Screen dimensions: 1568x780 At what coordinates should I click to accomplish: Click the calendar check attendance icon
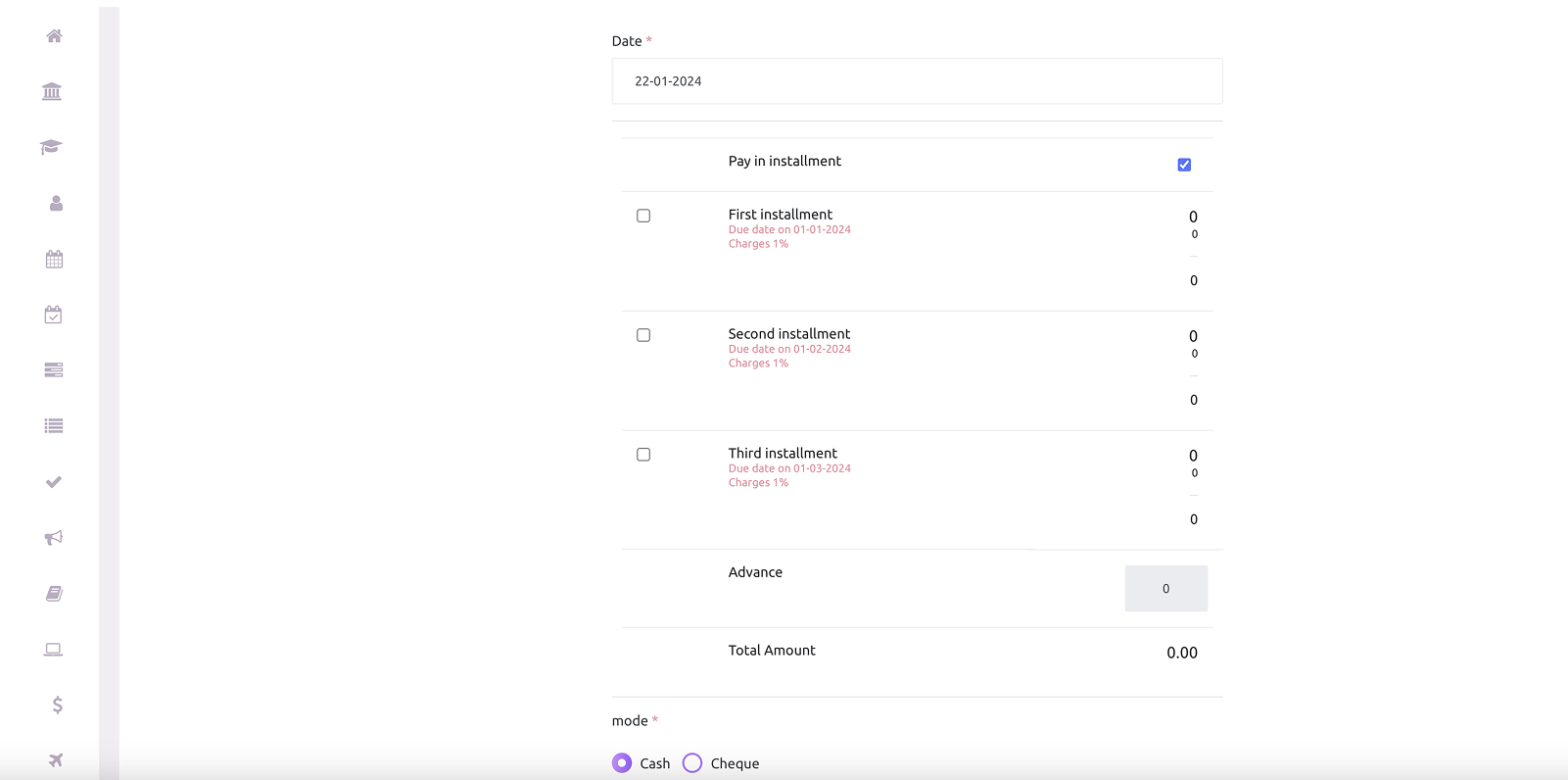pyautogui.click(x=54, y=315)
